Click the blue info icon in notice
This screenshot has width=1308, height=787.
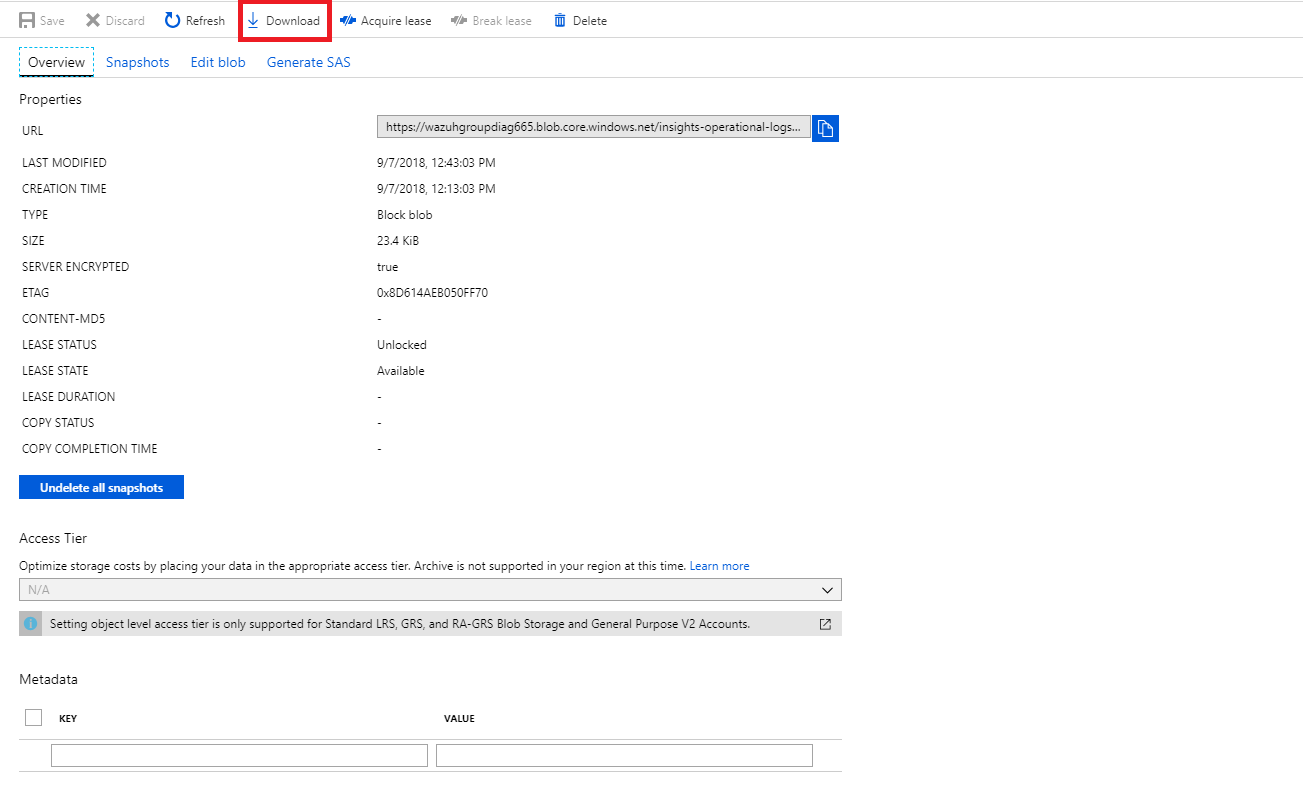point(30,623)
